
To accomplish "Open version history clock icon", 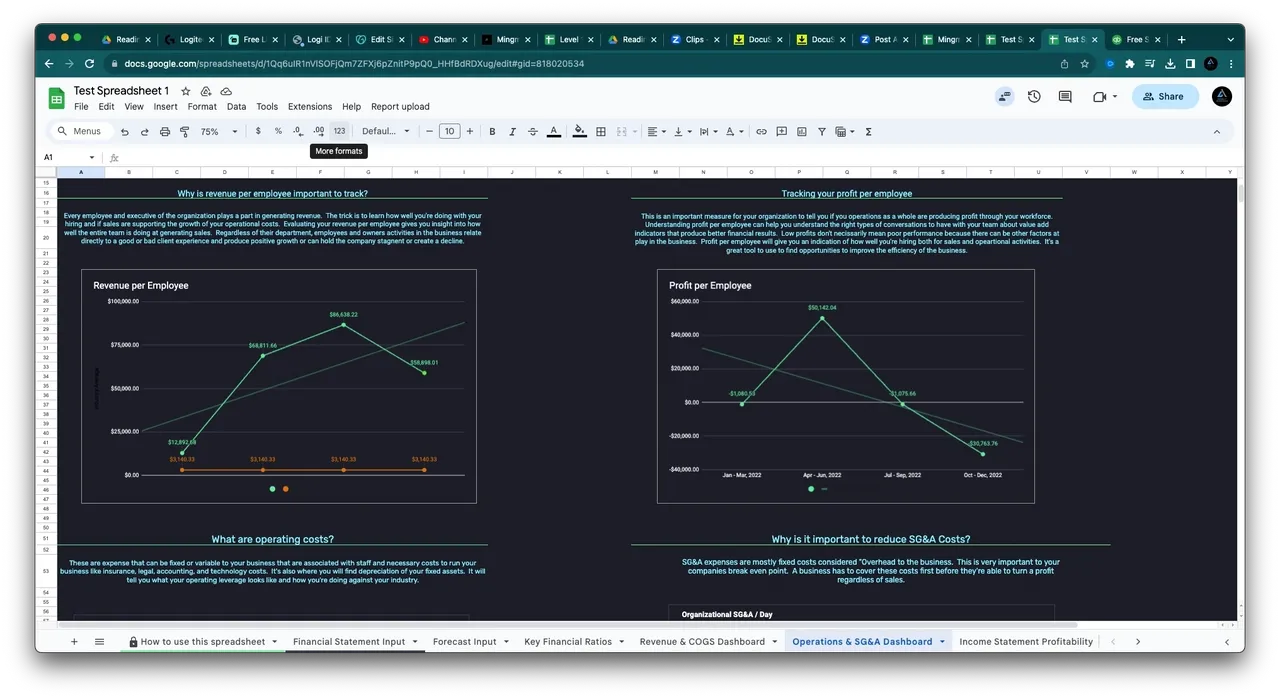I will click(1034, 97).
